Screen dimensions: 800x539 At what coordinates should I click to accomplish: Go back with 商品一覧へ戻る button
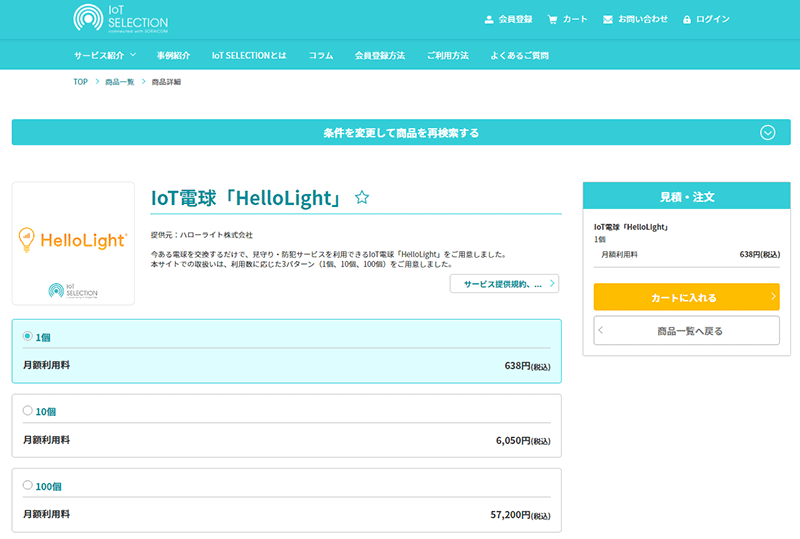point(686,331)
